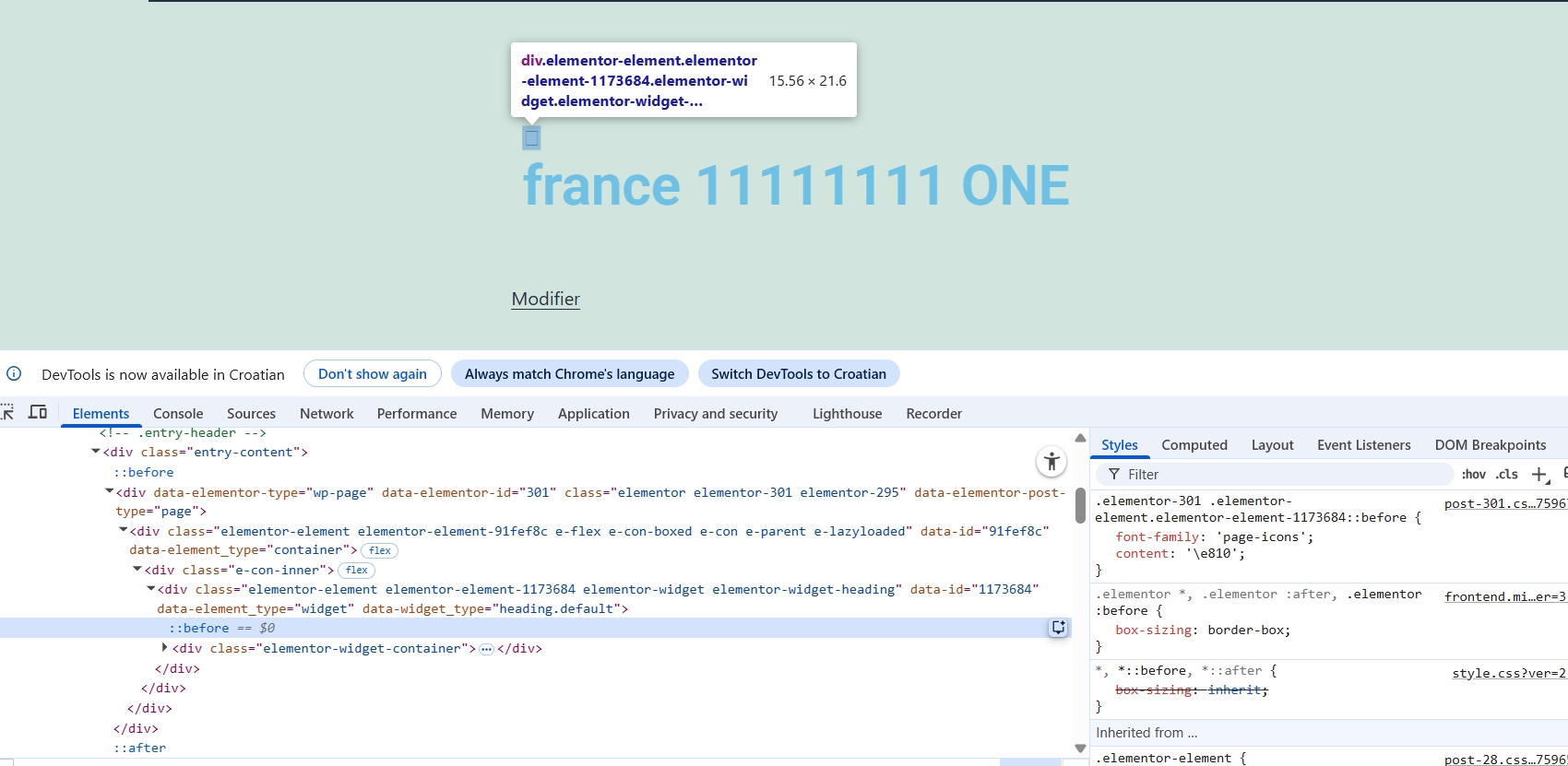This screenshot has width=1568, height=766.
Task: Click the highlighted ::before icon box above the heading
Action: click(x=531, y=138)
